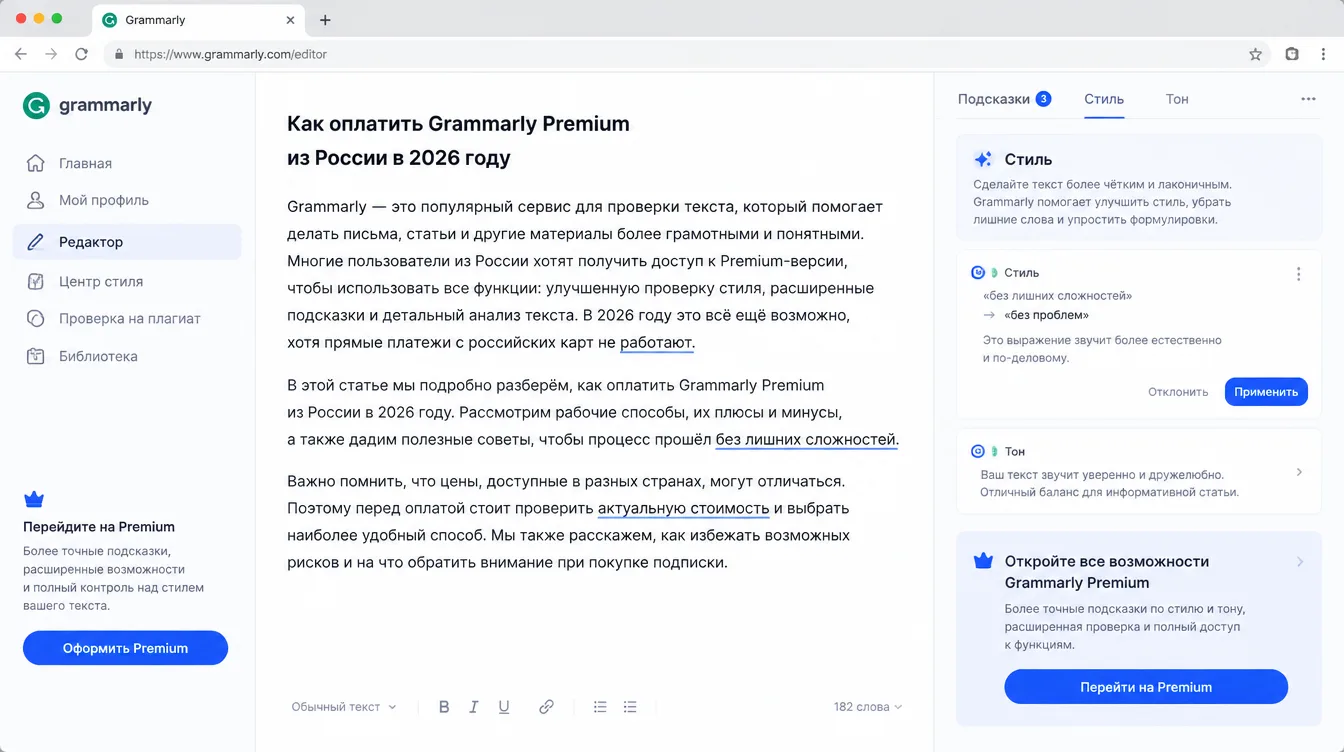The height and width of the screenshot is (752, 1344).
Task: Open three-dot menu beside Тон tab
Action: coord(1308,99)
